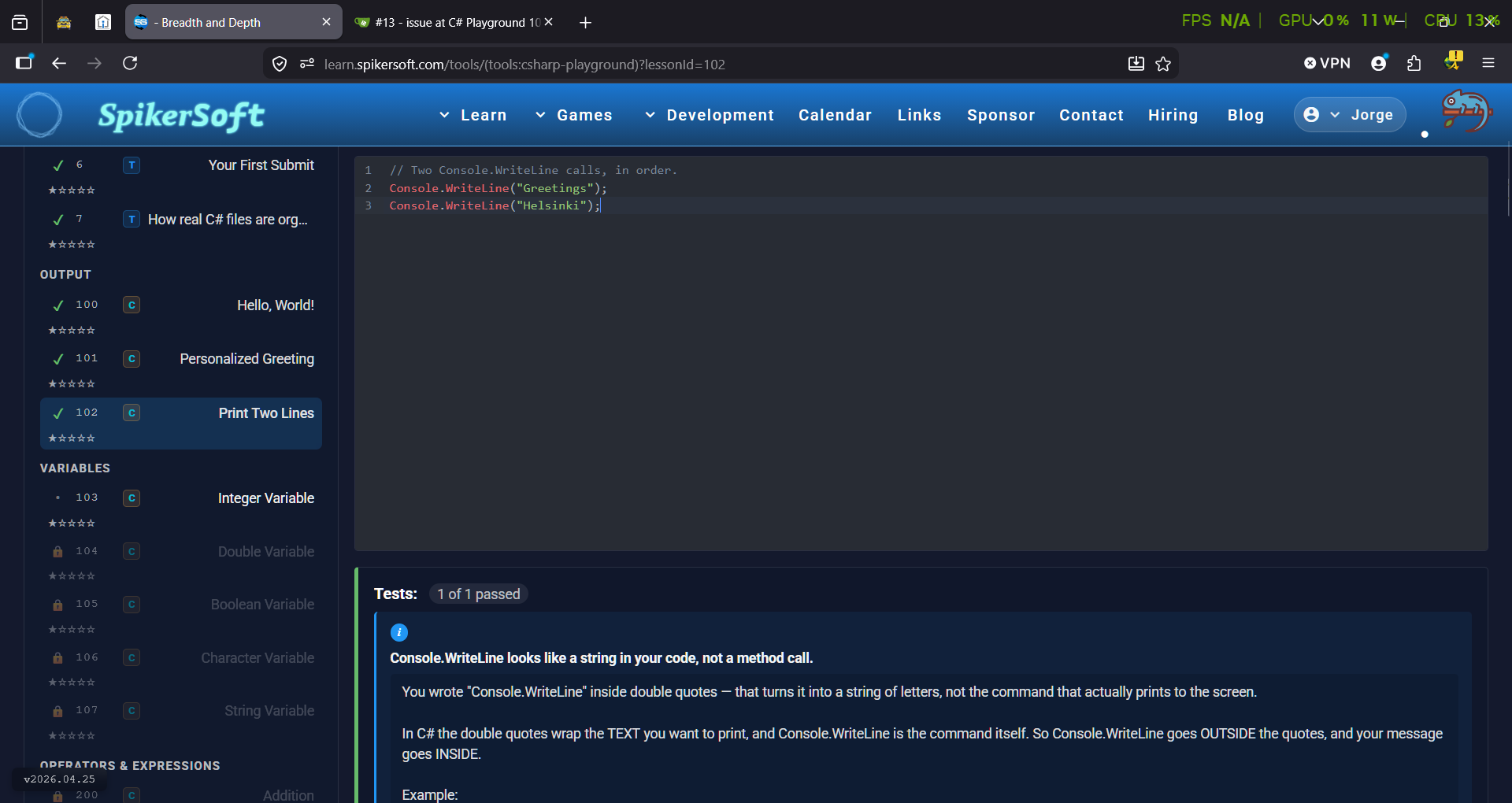
Task: Expand the Development dropdown menu
Action: pyautogui.click(x=709, y=115)
